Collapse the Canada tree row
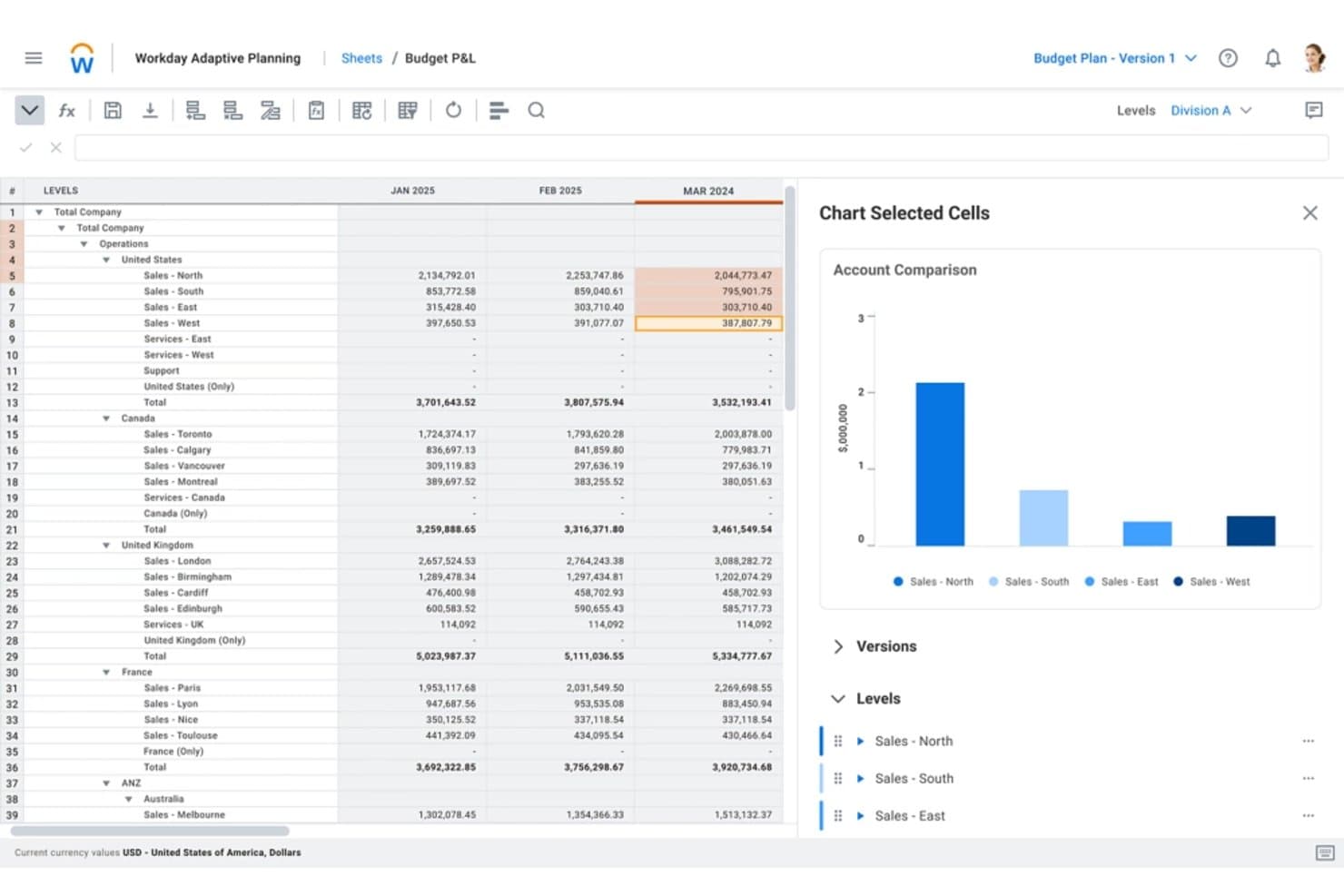The width and height of the screenshot is (1344, 896). 106,418
